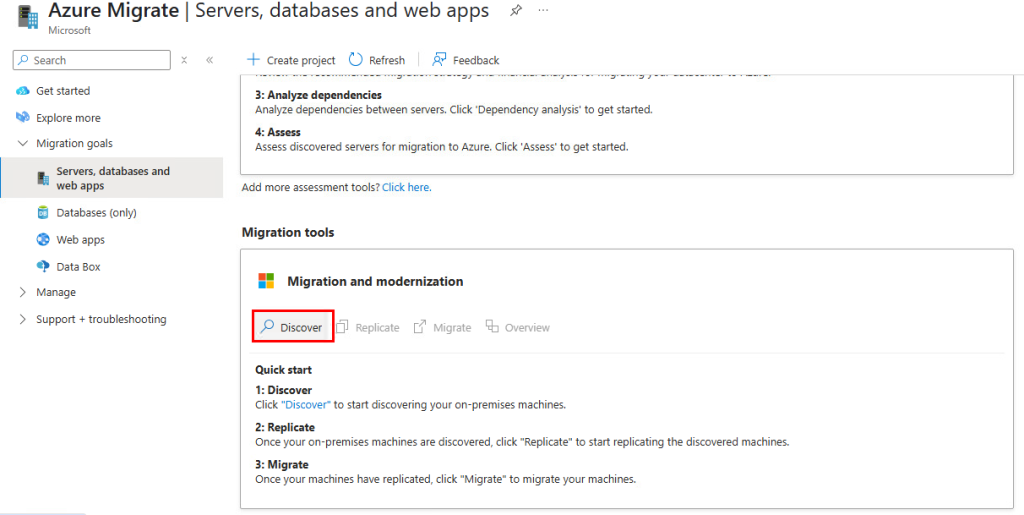Screen dimensions: 1024x515
Task: Collapse the Migration goals section
Action: tap(24, 143)
